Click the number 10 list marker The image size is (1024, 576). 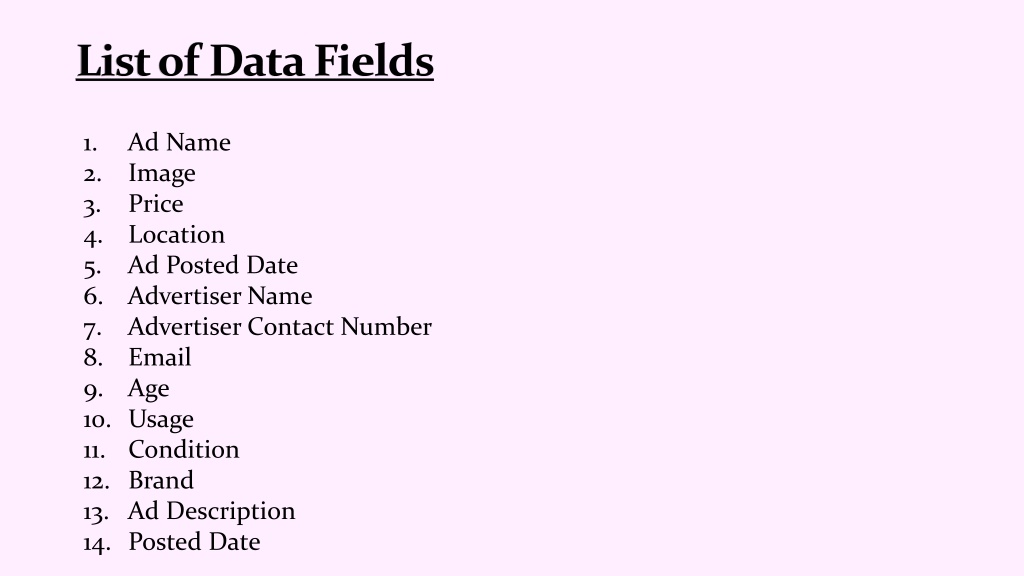pyautogui.click(x=96, y=420)
